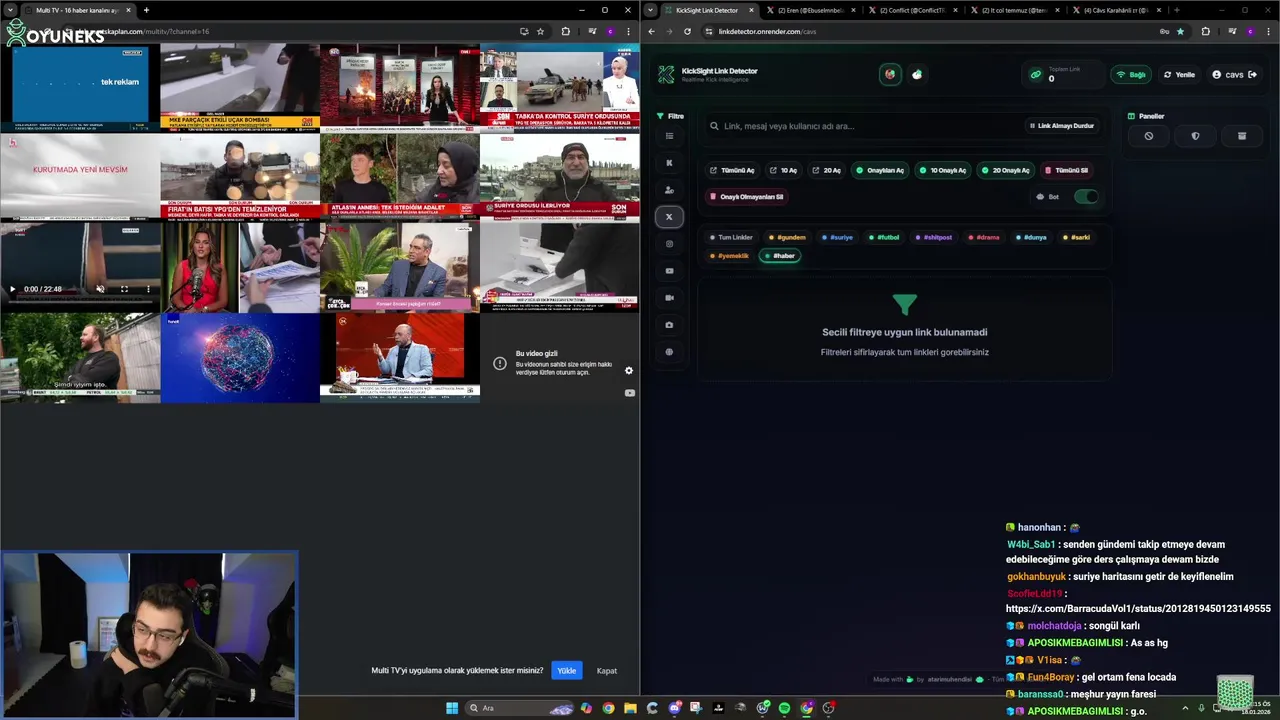Select the Instagram platform filter

[669, 244]
